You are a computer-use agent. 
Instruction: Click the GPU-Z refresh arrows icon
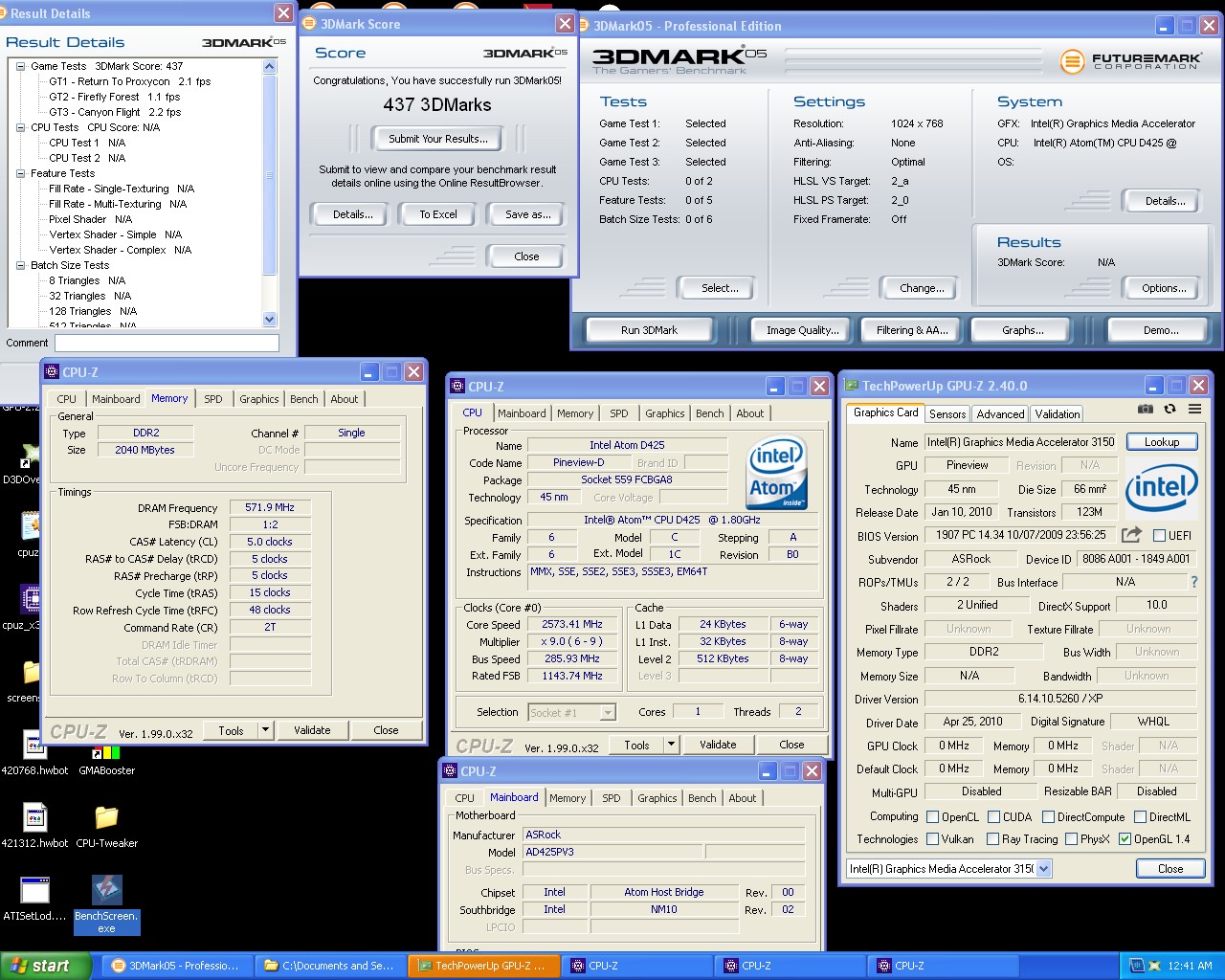(x=1169, y=410)
